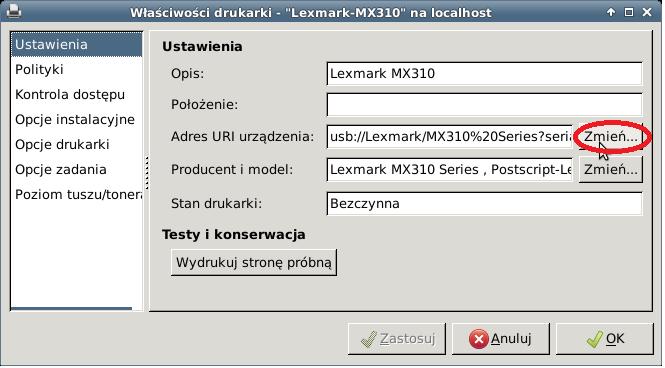
Task: Click the Opis: label
Action: click(x=187, y=74)
